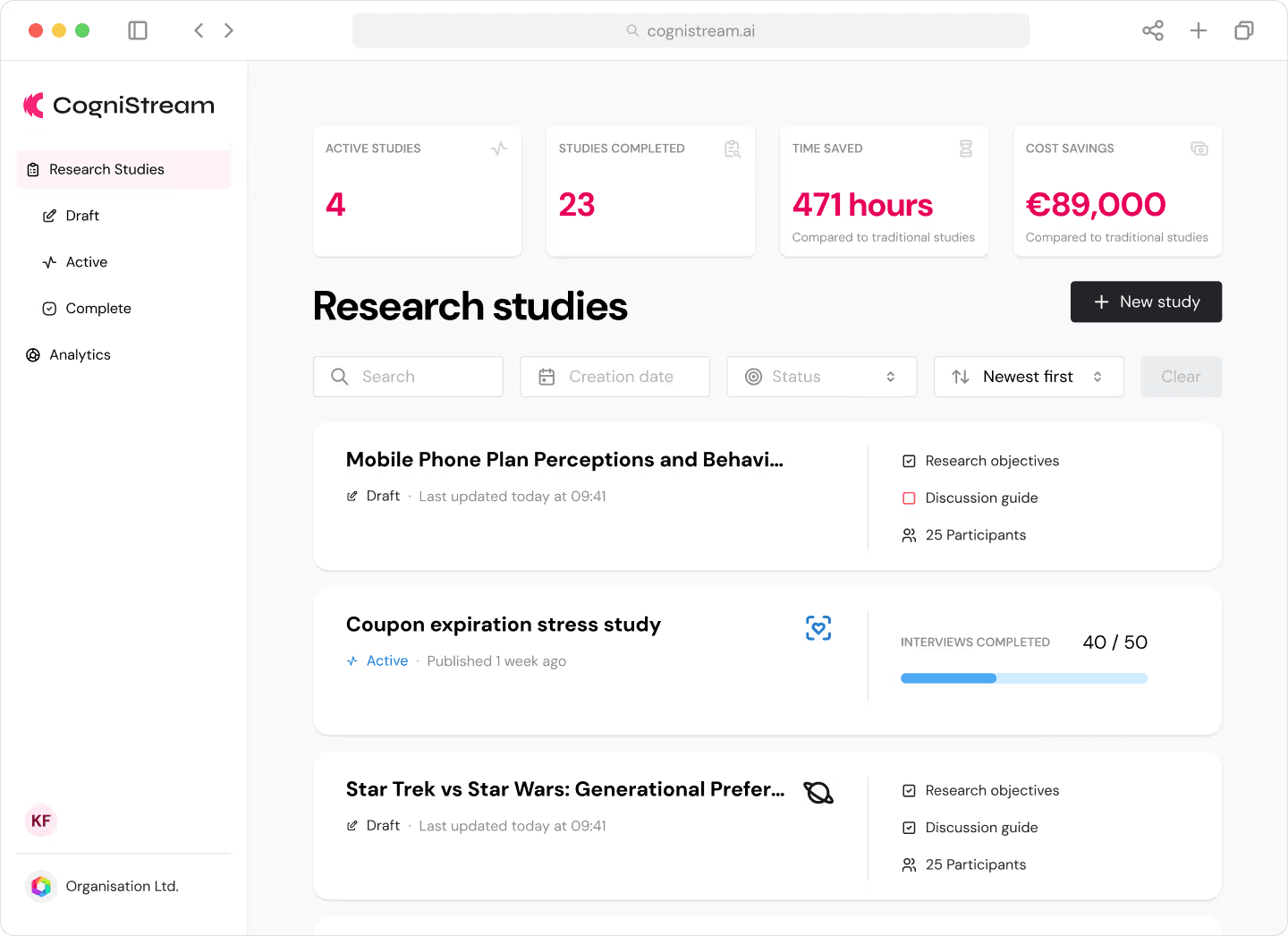Click the KF user avatar
Screen dimensions: 1288x936
tap(41, 821)
